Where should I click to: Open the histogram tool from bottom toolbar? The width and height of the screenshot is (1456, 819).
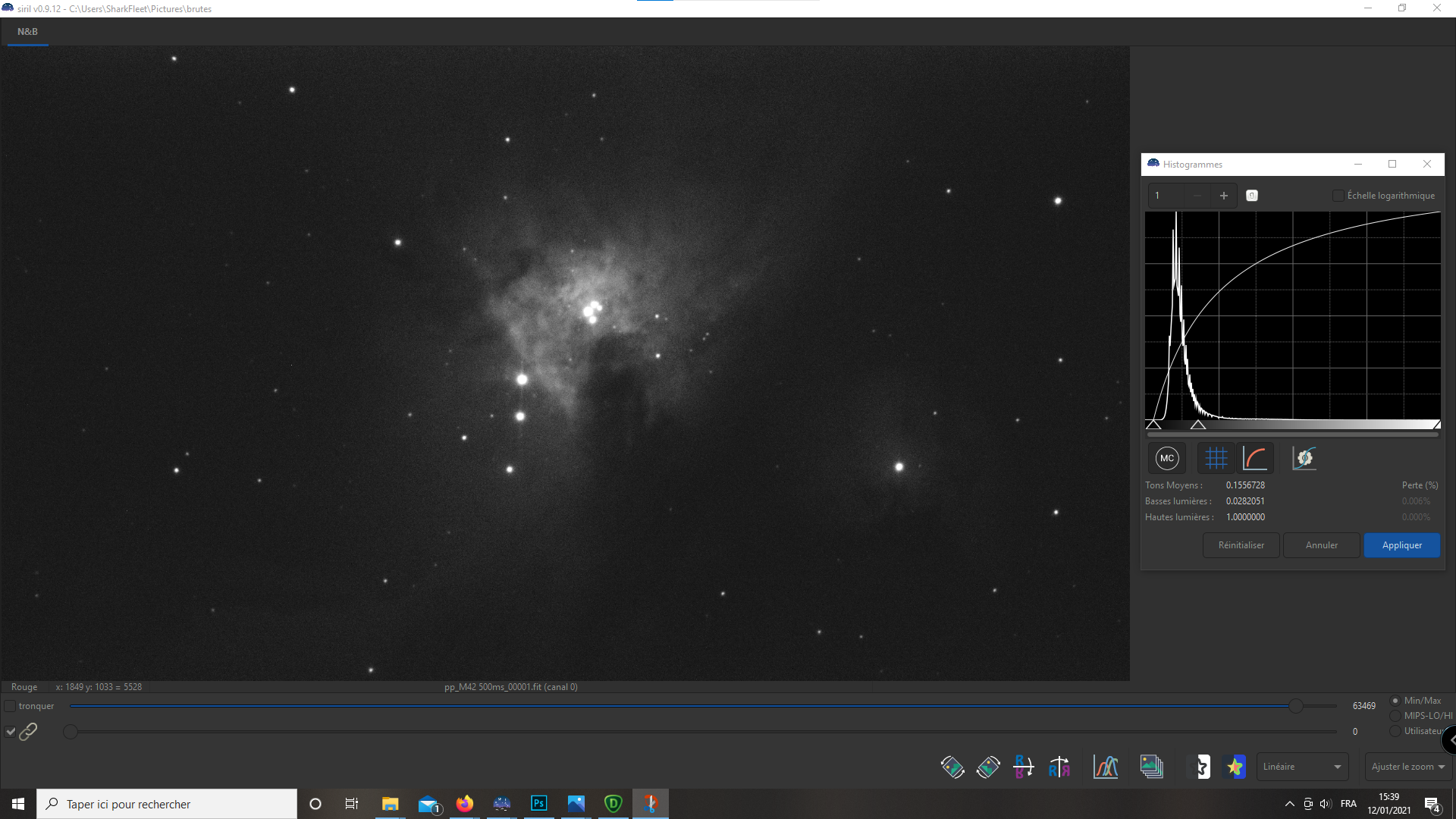pos(1106,767)
